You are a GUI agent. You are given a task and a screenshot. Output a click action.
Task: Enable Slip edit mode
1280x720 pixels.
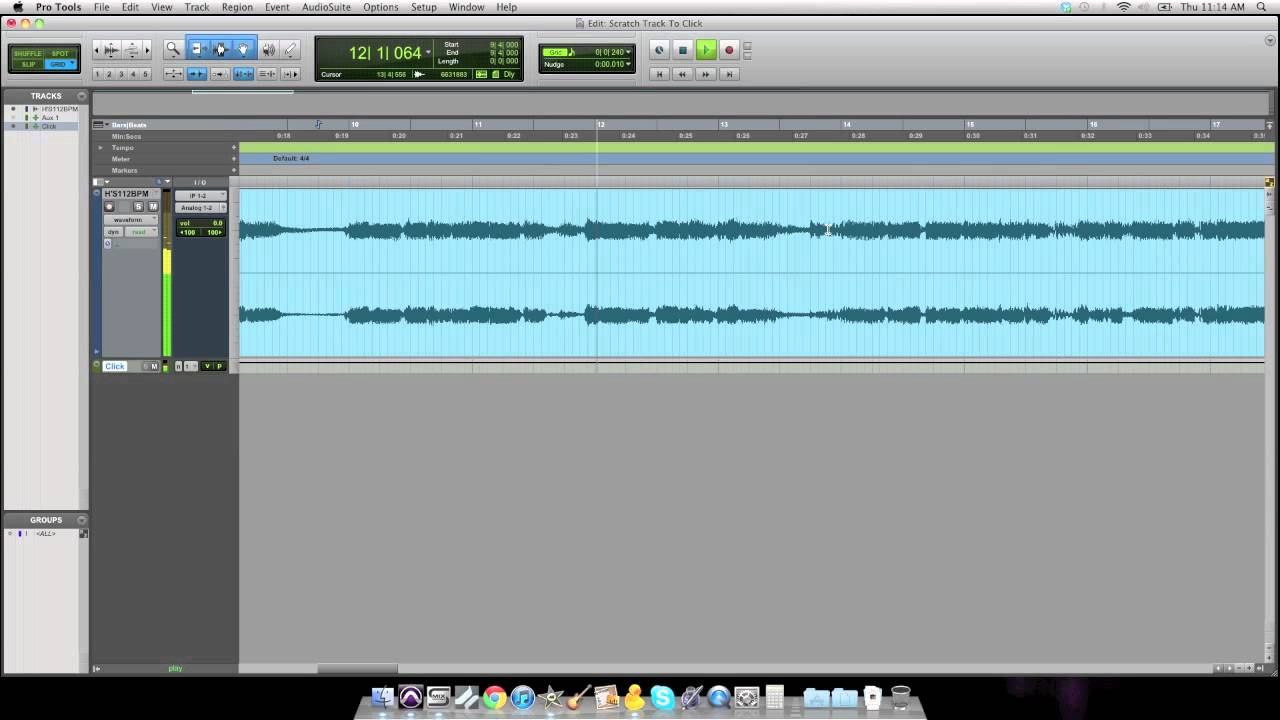click(x=28, y=64)
